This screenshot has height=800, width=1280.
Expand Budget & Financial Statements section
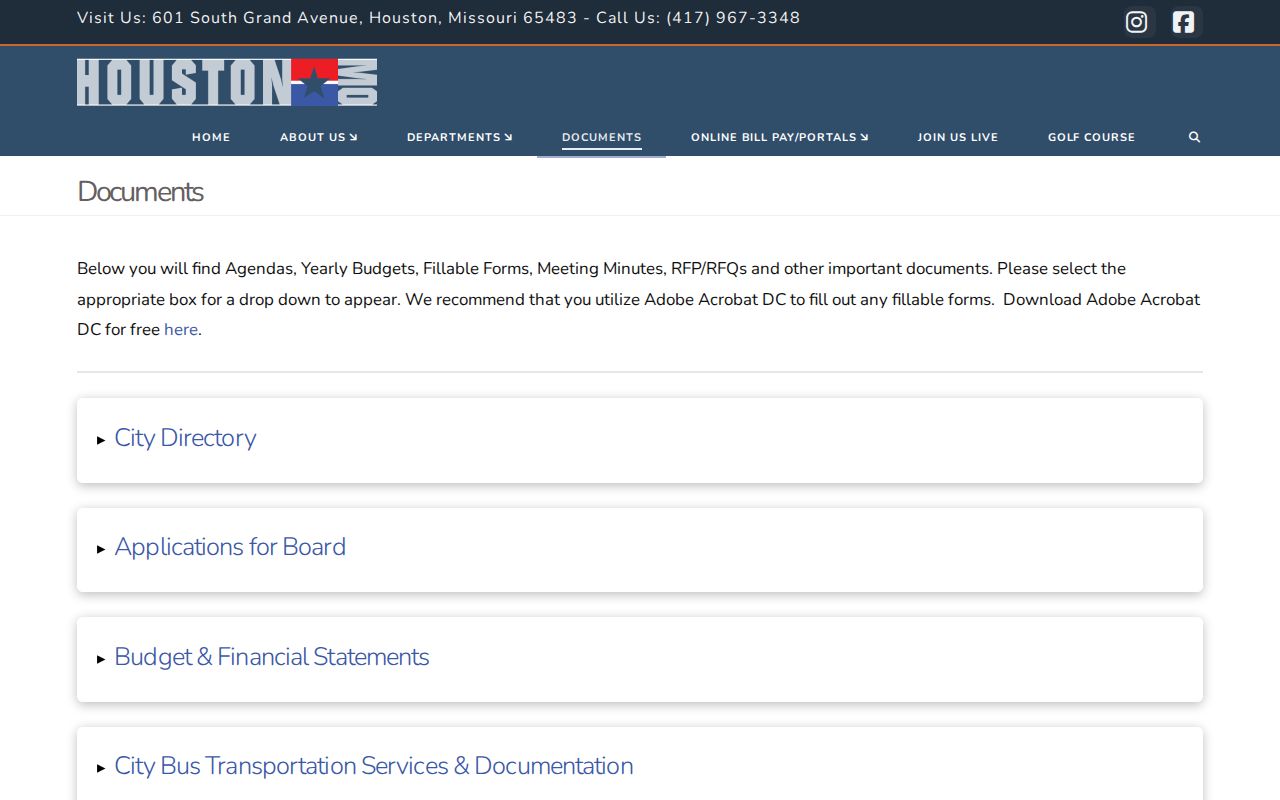pos(640,659)
